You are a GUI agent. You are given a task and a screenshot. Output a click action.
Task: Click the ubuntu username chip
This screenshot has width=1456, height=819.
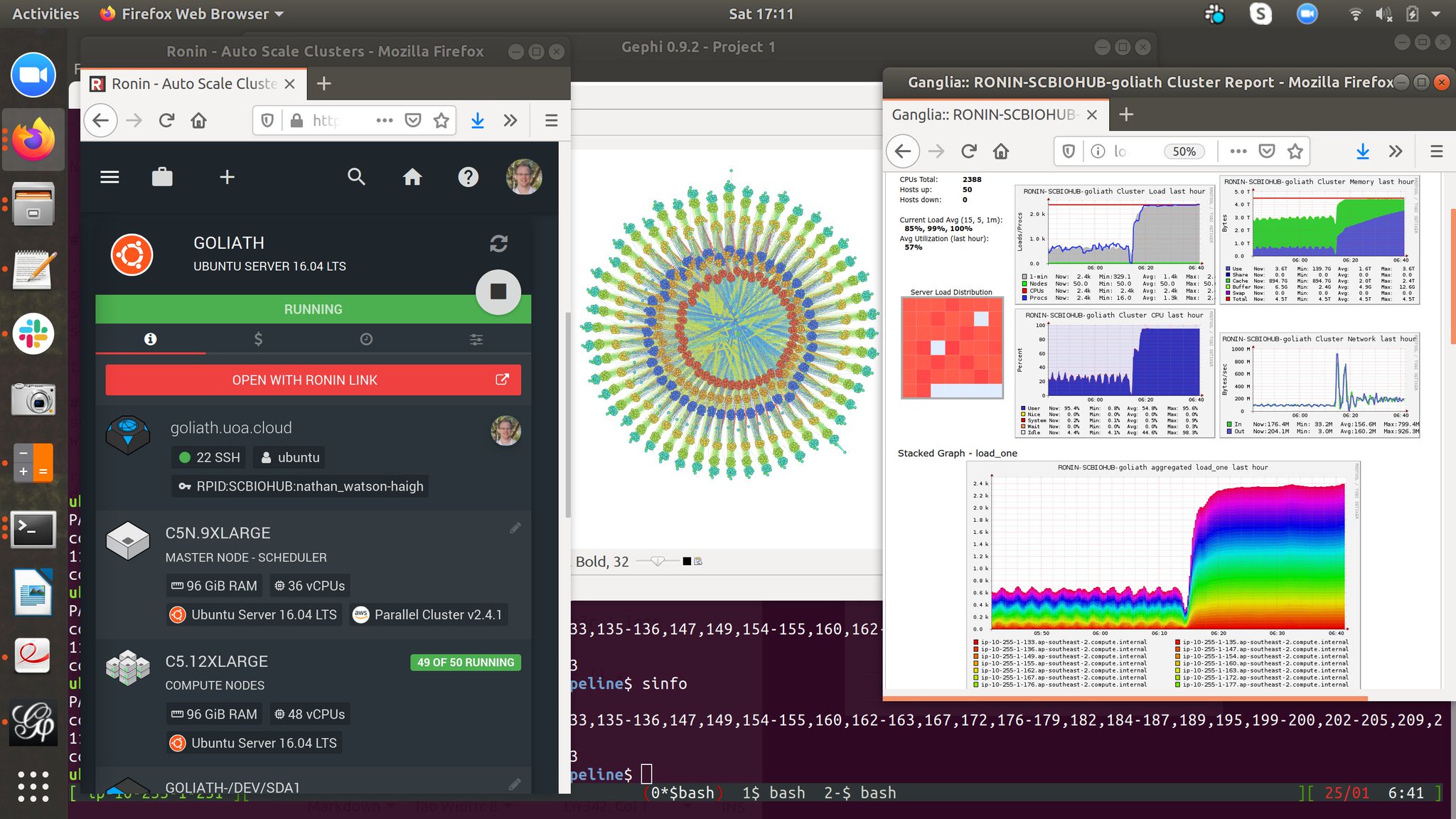click(x=290, y=457)
